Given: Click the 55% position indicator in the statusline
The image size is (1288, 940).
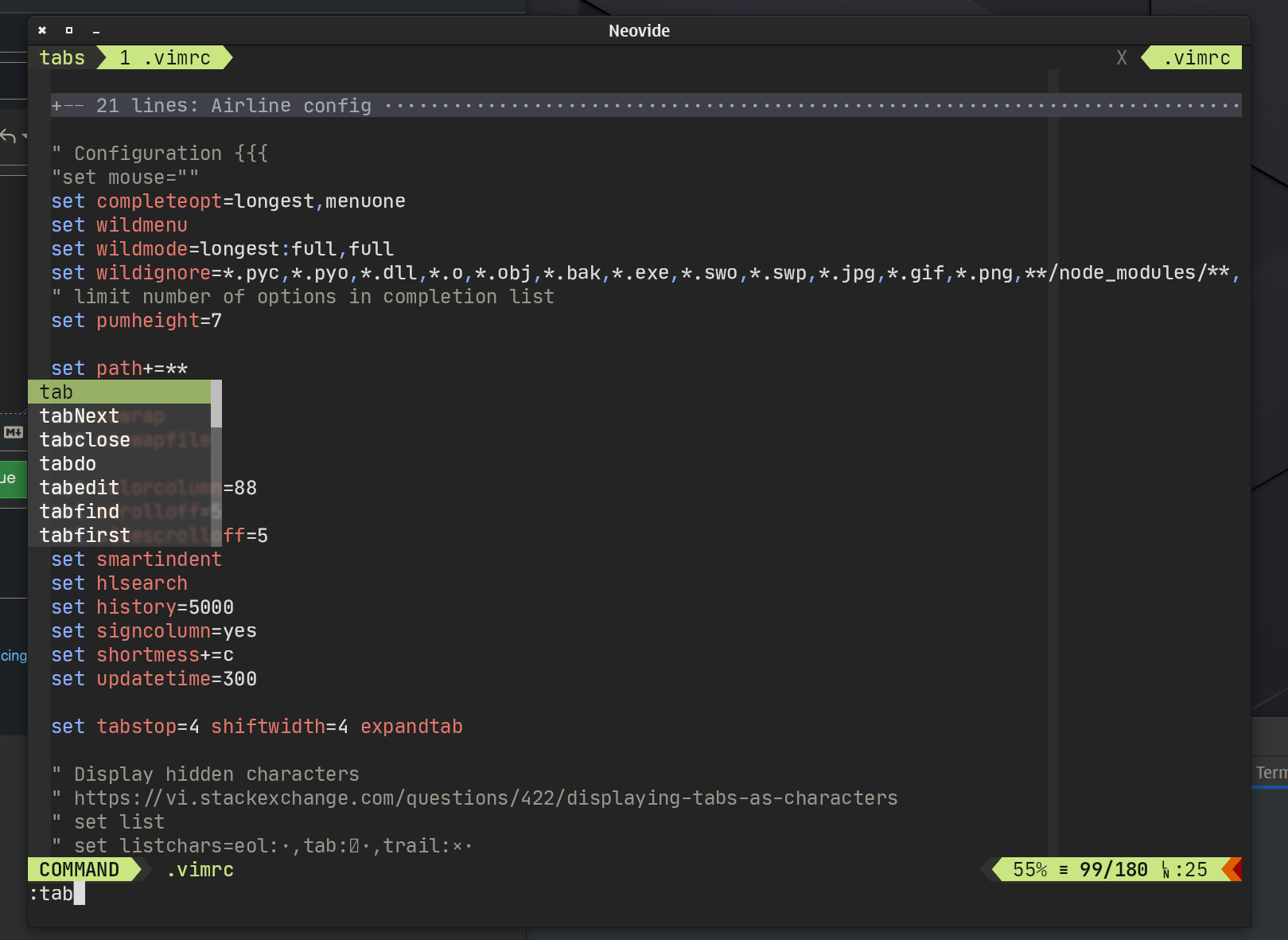Looking at the screenshot, I should (x=1030, y=870).
